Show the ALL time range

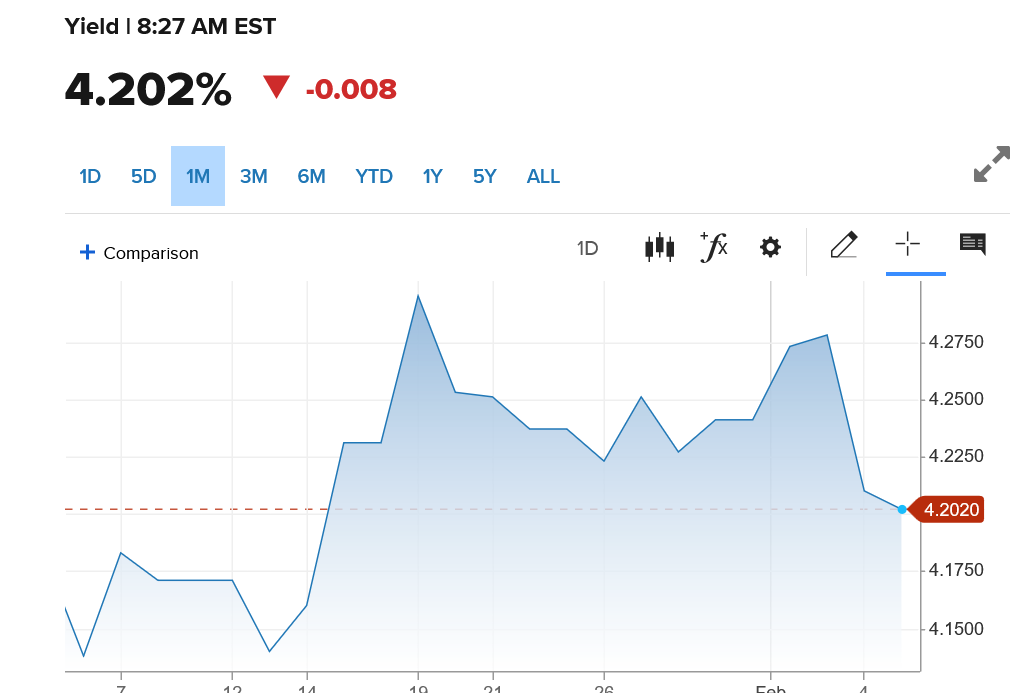[543, 177]
